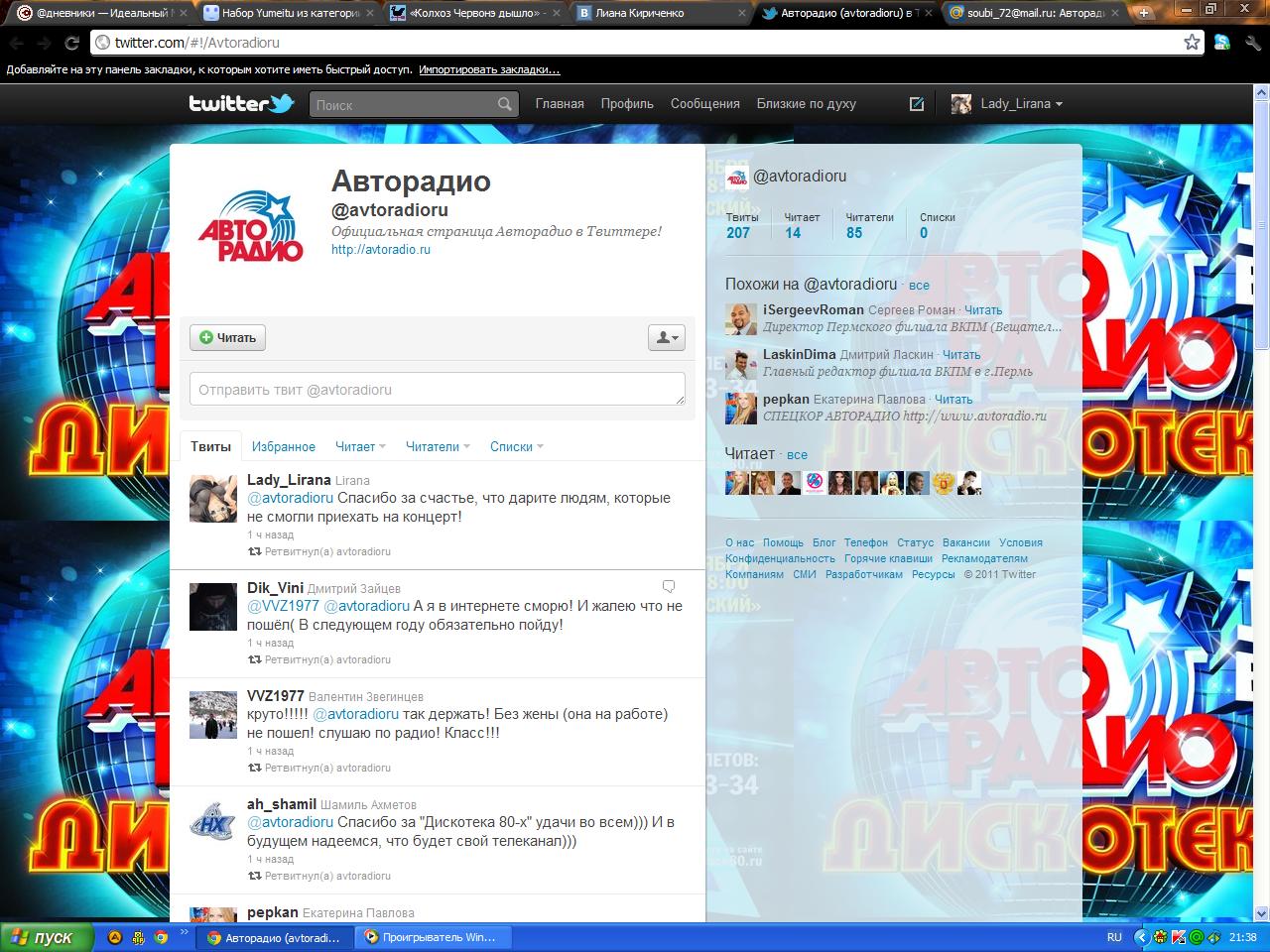This screenshot has height=952, width=1270.
Task: Bookmark this page with the star icon
Action: pyautogui.click(x=1192, y=42)
